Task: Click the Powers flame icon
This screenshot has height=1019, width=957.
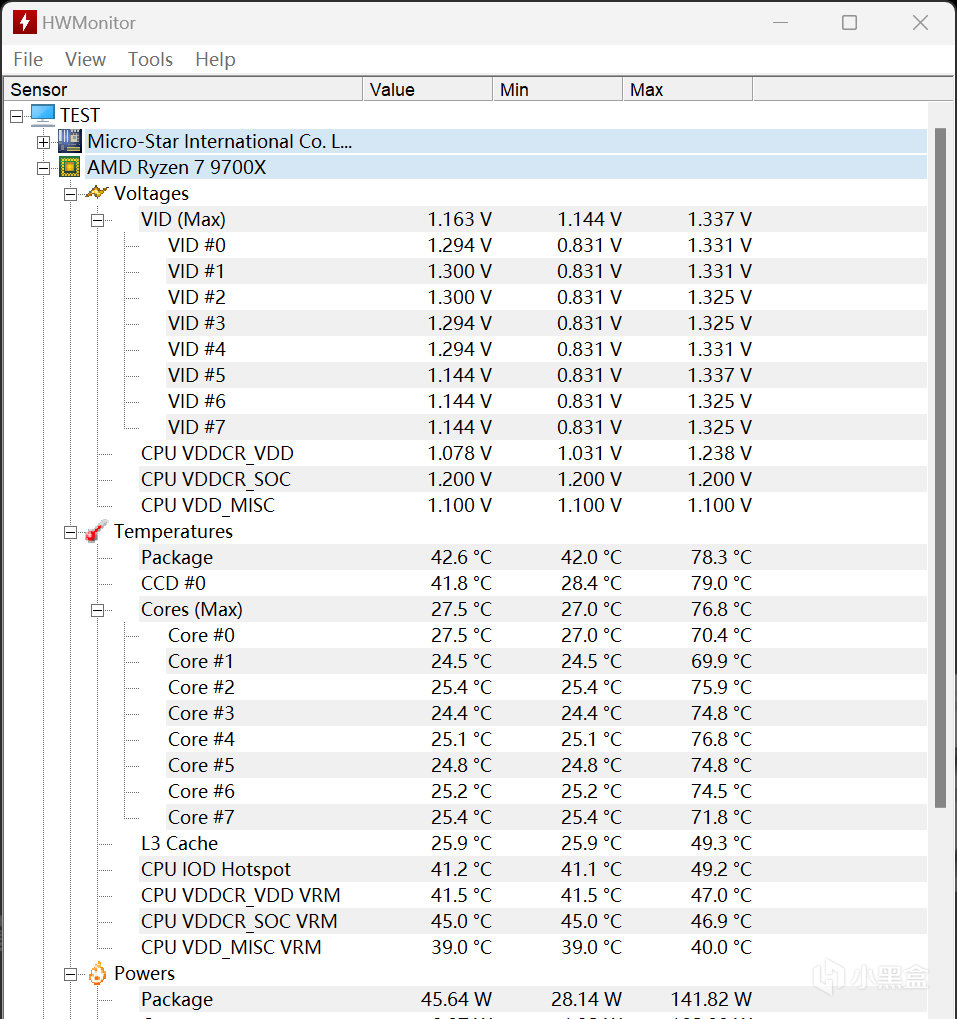Action: tap(97, 974)
